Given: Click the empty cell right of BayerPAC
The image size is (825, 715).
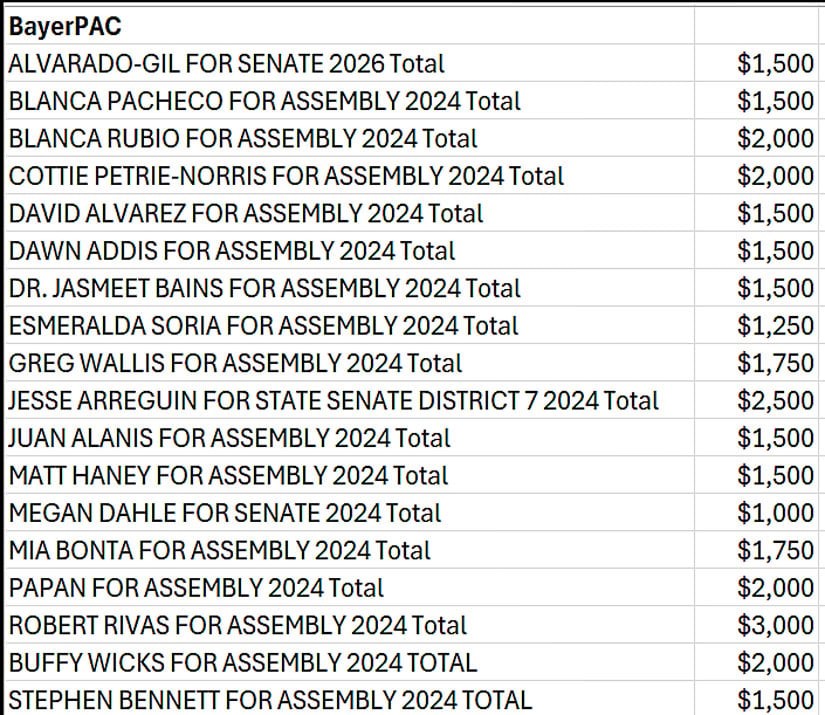Looking at the screenshot, I should pyautogui.click(x=759, y=27).
